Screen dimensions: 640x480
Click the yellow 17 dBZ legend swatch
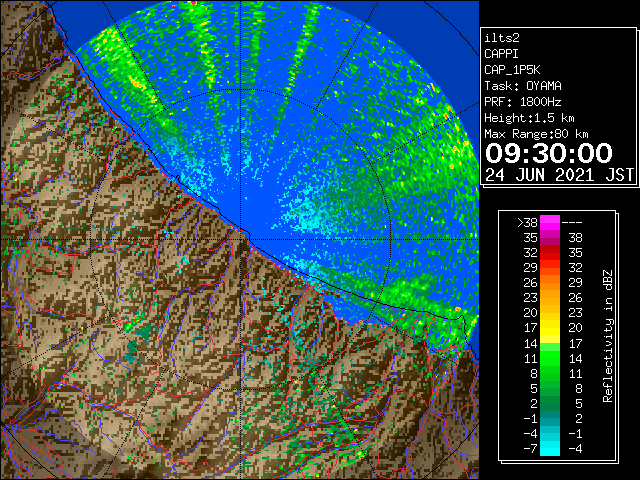[550, 328]
